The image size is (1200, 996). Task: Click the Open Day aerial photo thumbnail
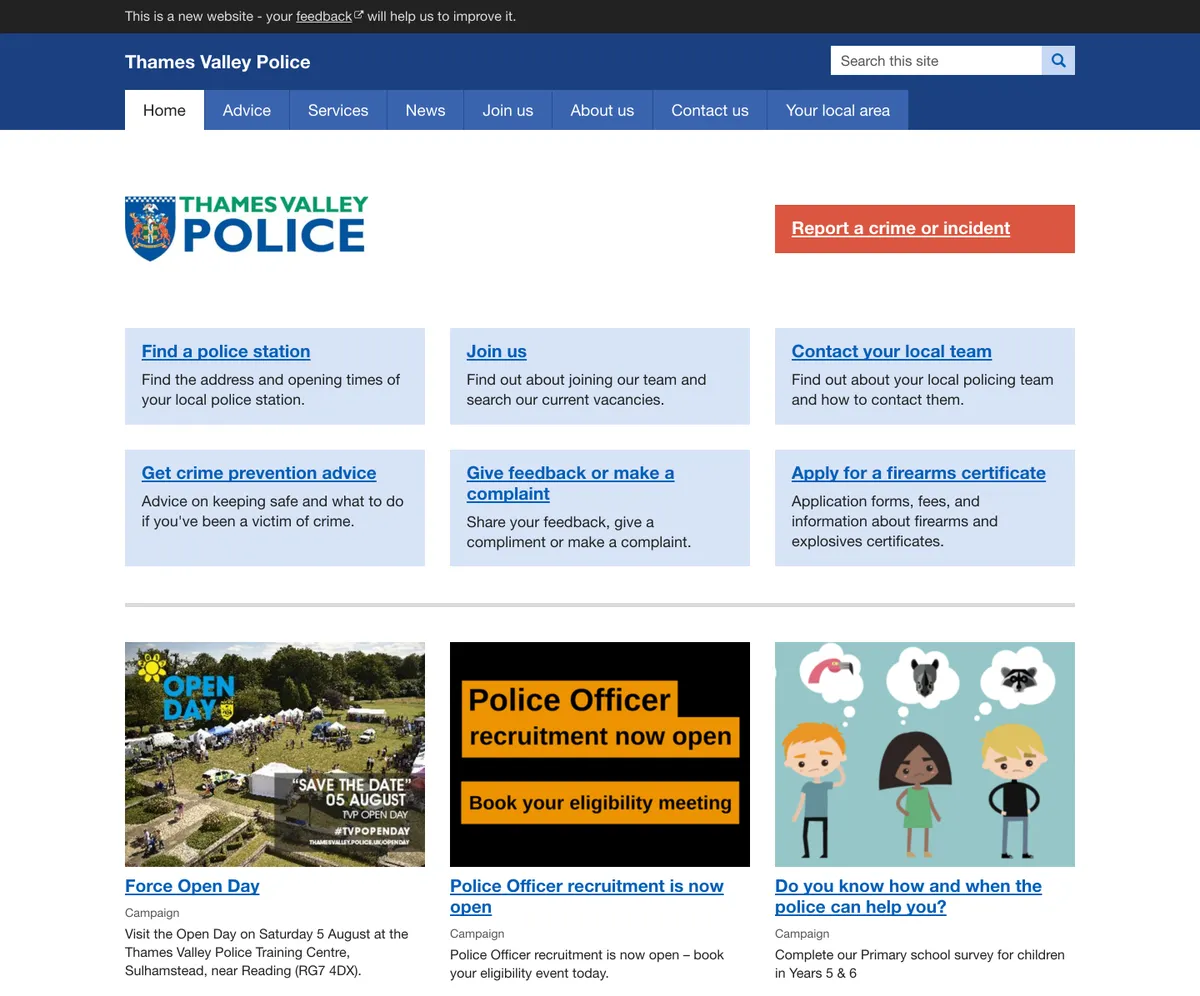(275, 754)
